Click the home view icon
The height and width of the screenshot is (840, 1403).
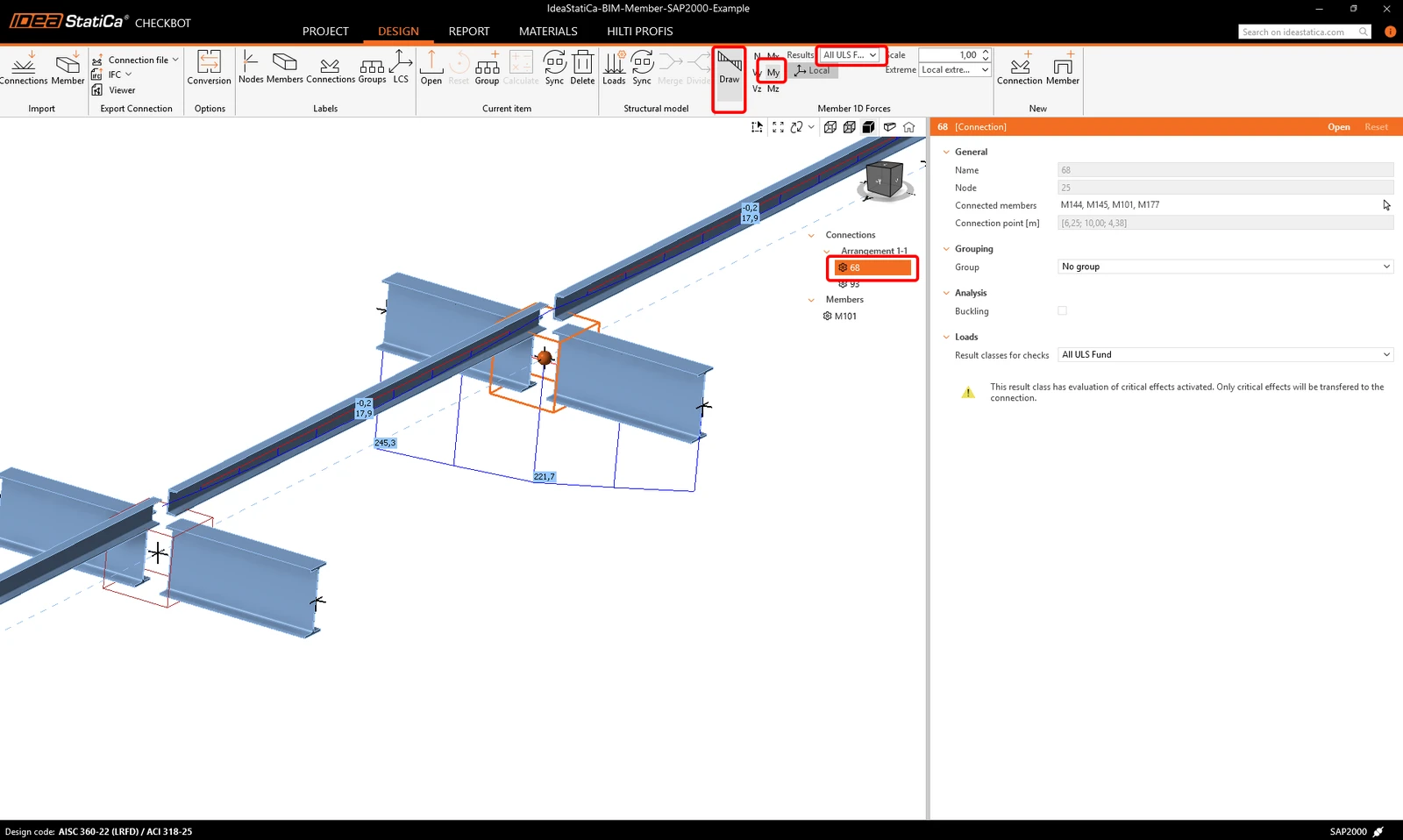909,127
